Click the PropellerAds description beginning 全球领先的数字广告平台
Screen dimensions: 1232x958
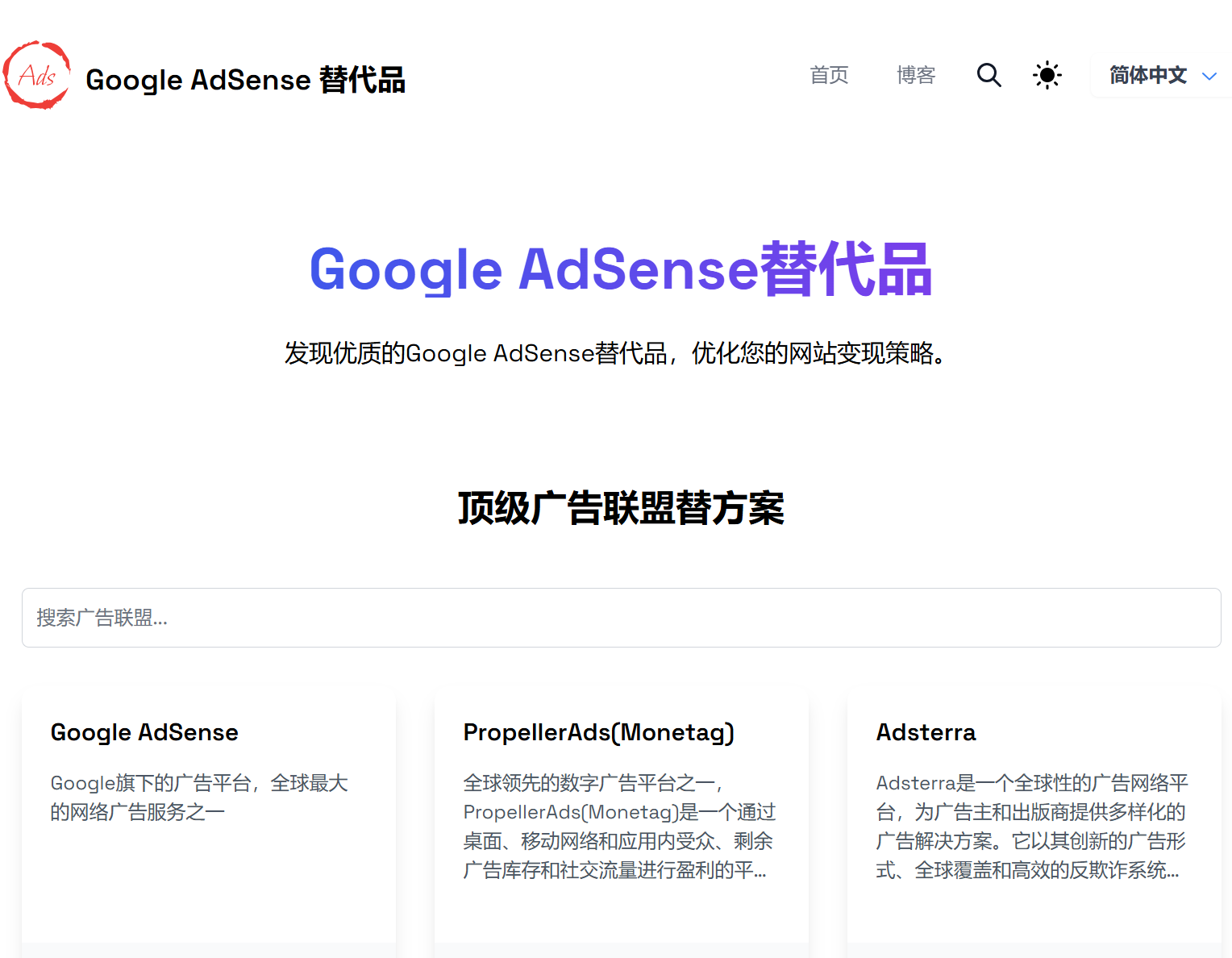coord(619,827)
